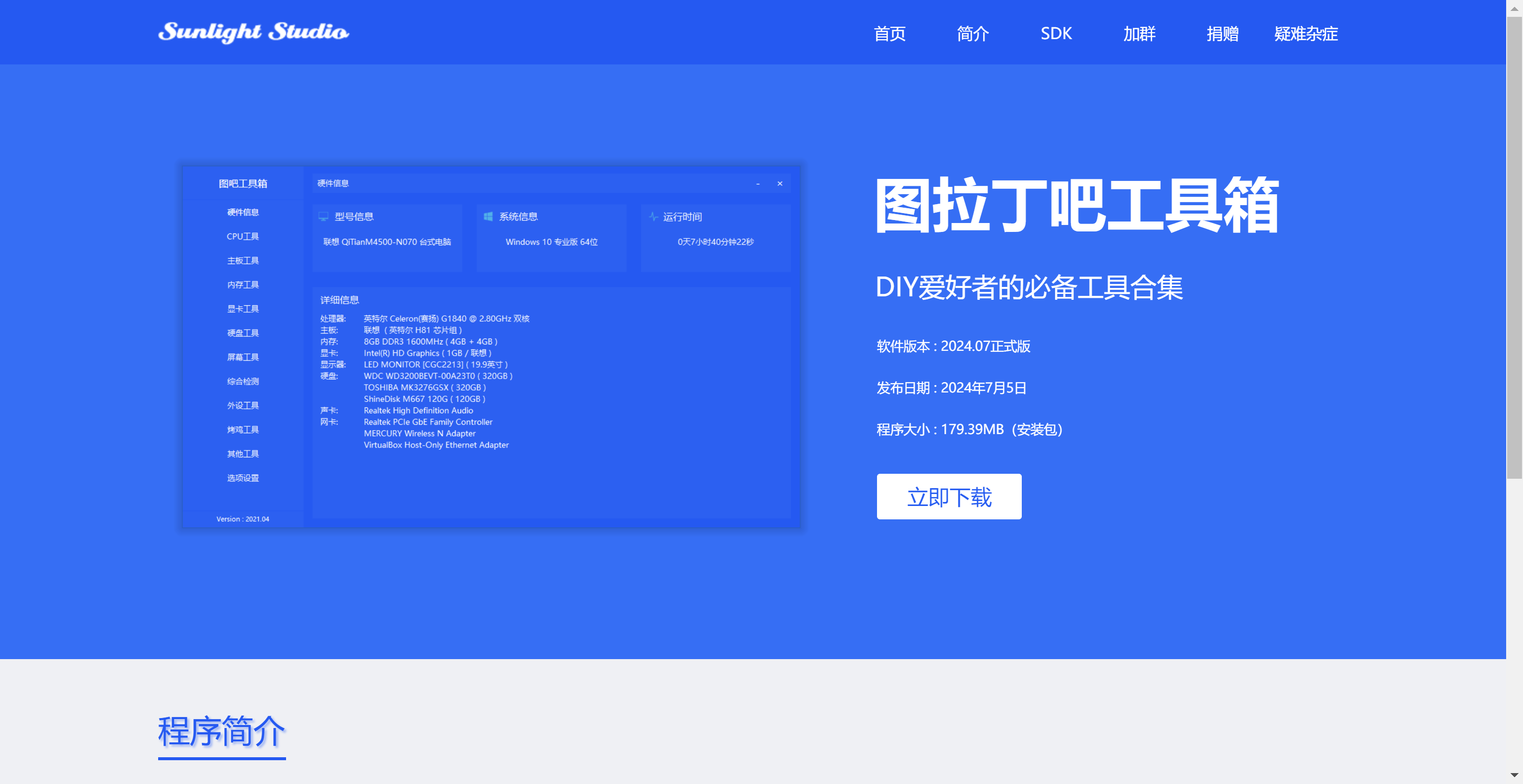Click 发布日期 : 2024年7月5日 text
Screen dimensions: 1523x784
pos(951,388)
